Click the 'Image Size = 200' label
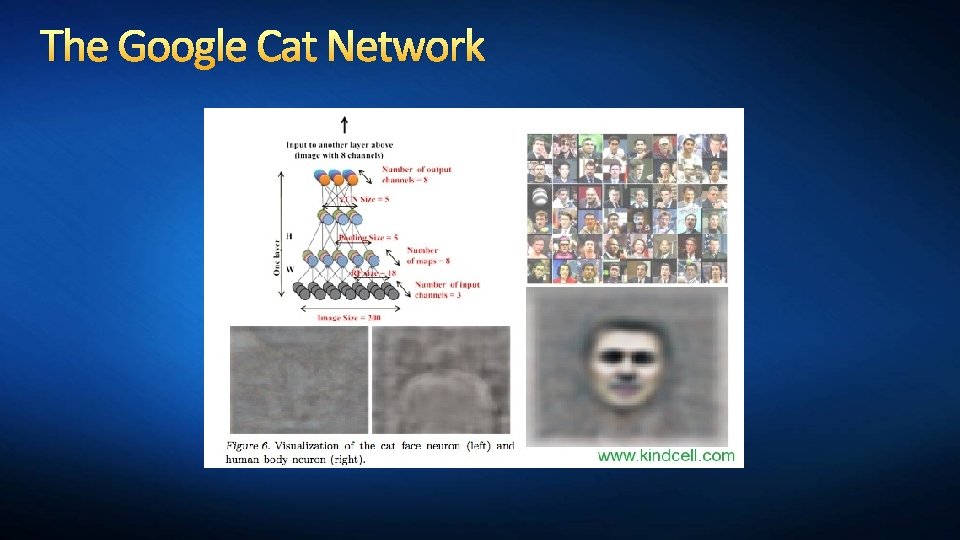 click(x=349, y=318)
